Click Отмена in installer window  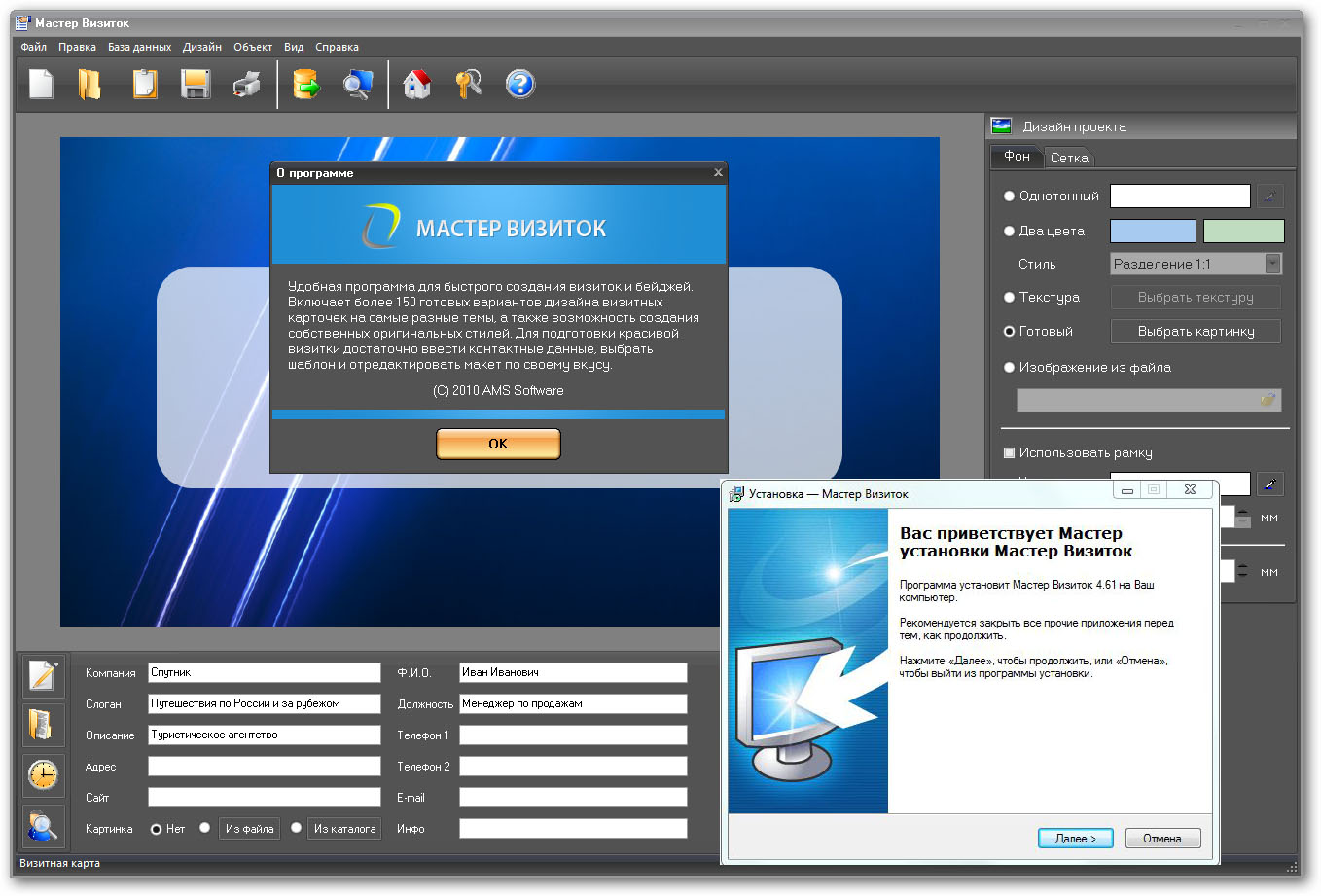coord(1162,839)
